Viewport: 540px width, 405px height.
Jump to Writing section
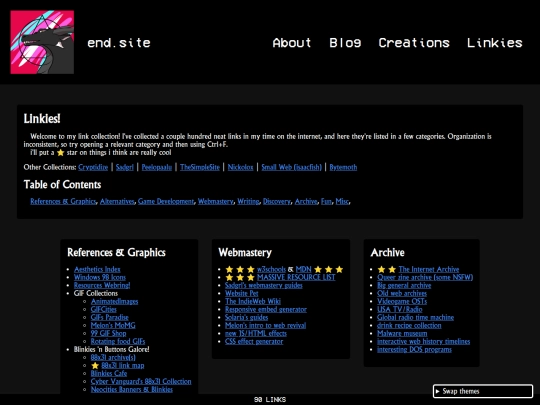click(248, 201)
